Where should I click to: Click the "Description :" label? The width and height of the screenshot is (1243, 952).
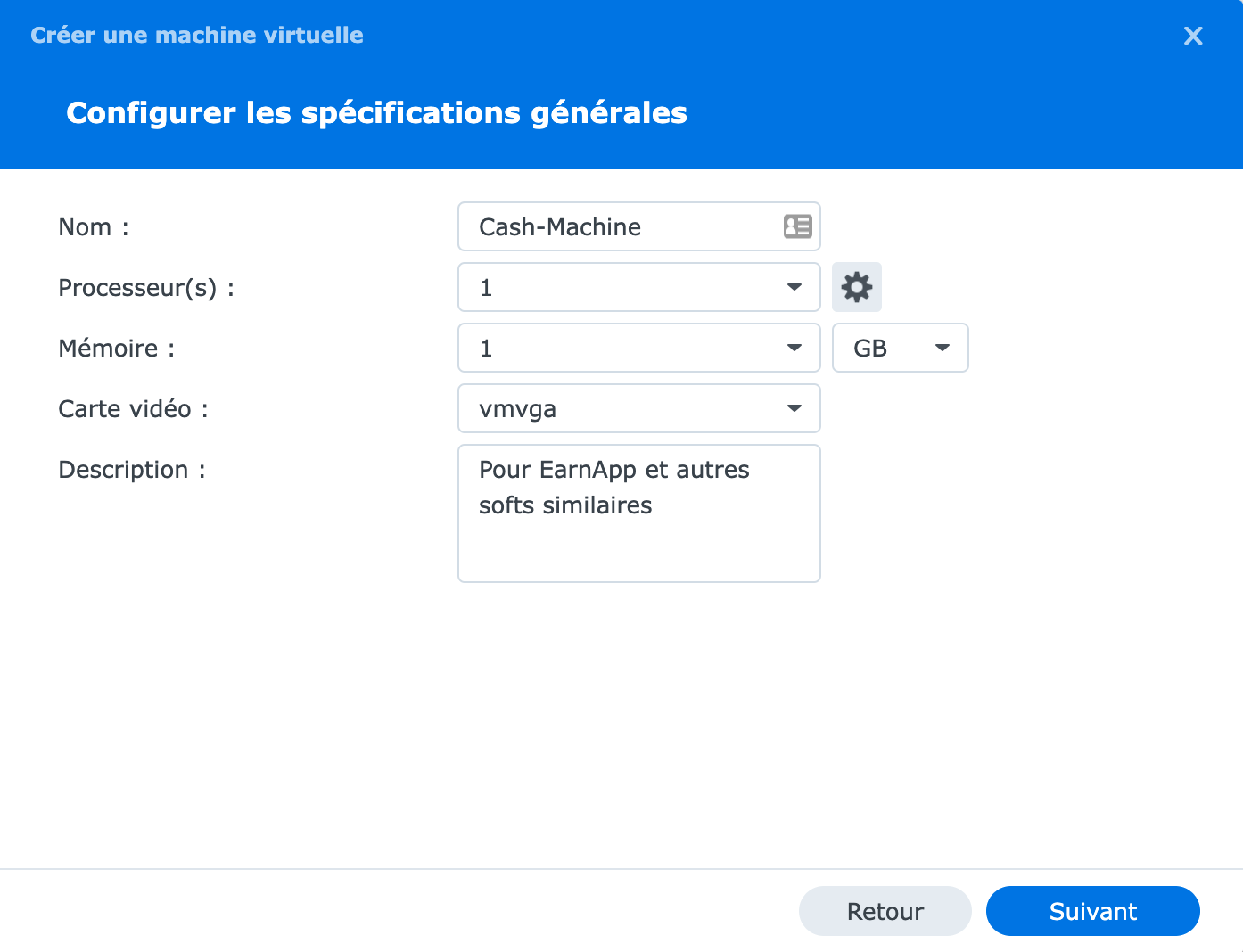click(x=132, y=470)
